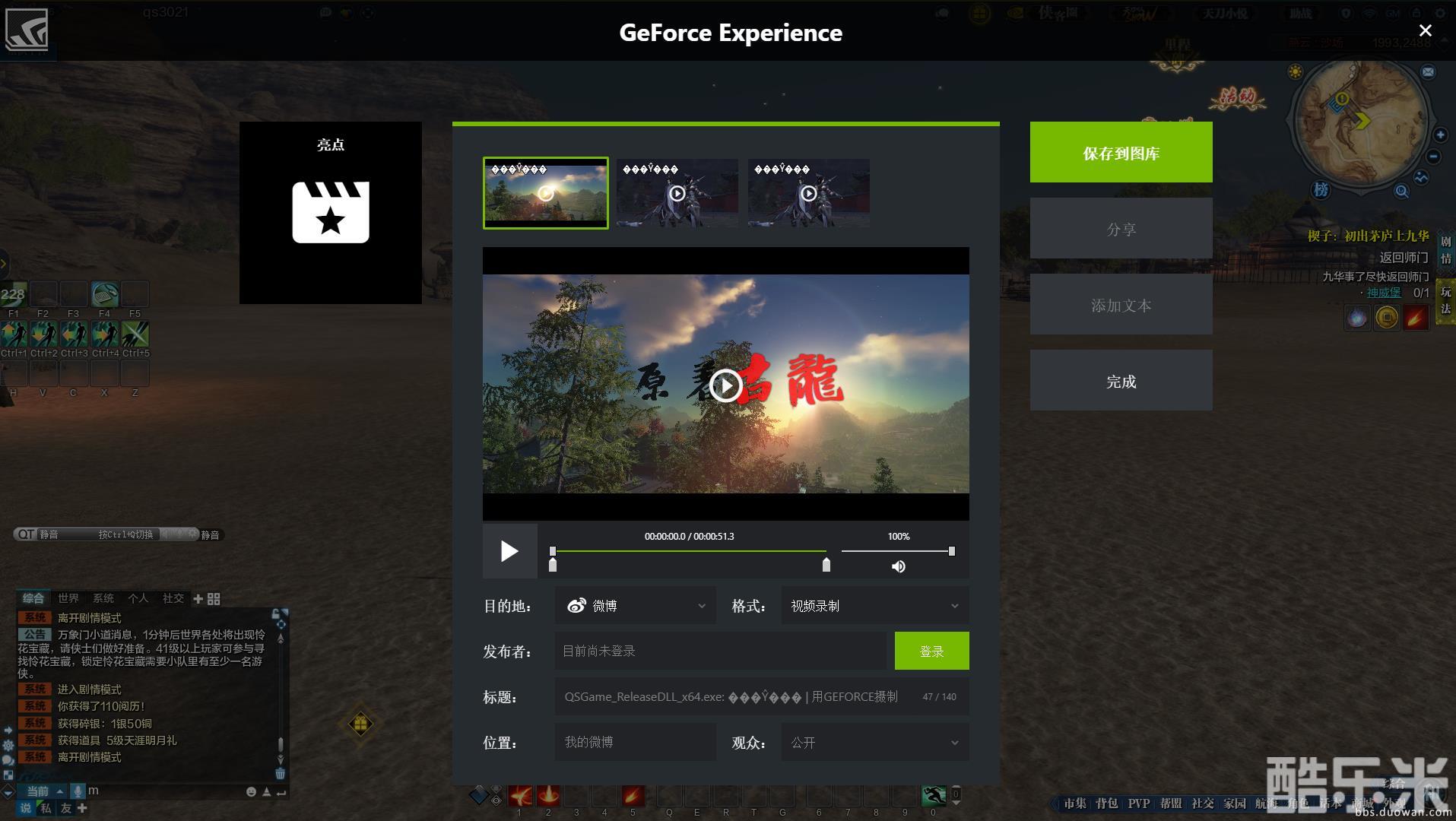Image resolution: width=1456 pixels, height=821 pixels.
Task: Click the trim end handle on timeline
Action: pyautogui.click(x=826, y=565)
